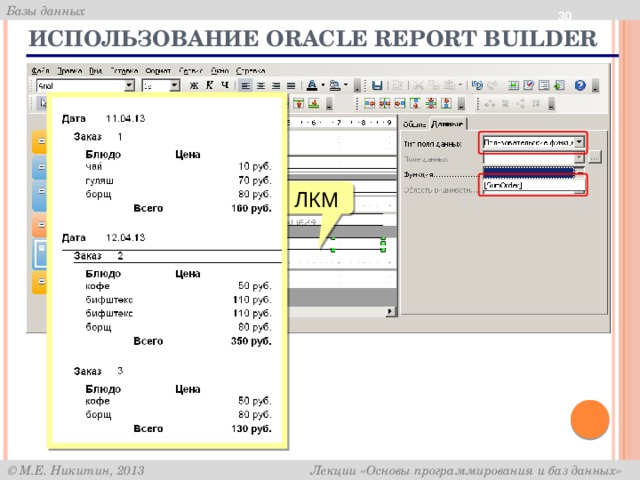Click the green grid add-field icon
The height and width of the screenshot is (480, 640).
(513, 85)
